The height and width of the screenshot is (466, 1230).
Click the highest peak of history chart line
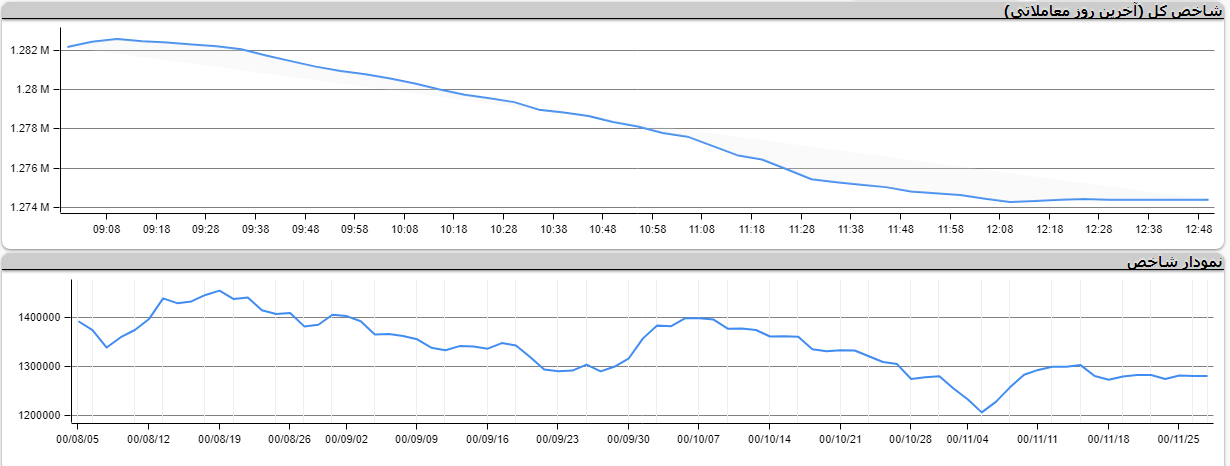[x=219, y=291]
